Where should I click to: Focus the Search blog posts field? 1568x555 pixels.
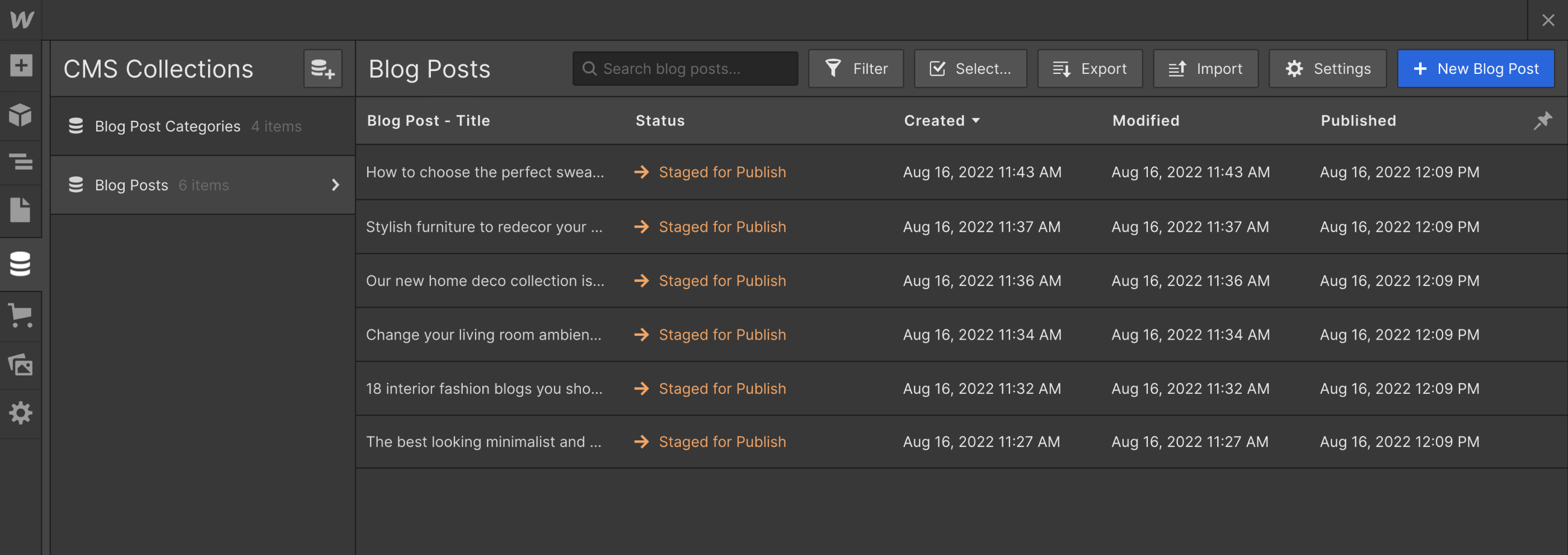pos(685,69)
